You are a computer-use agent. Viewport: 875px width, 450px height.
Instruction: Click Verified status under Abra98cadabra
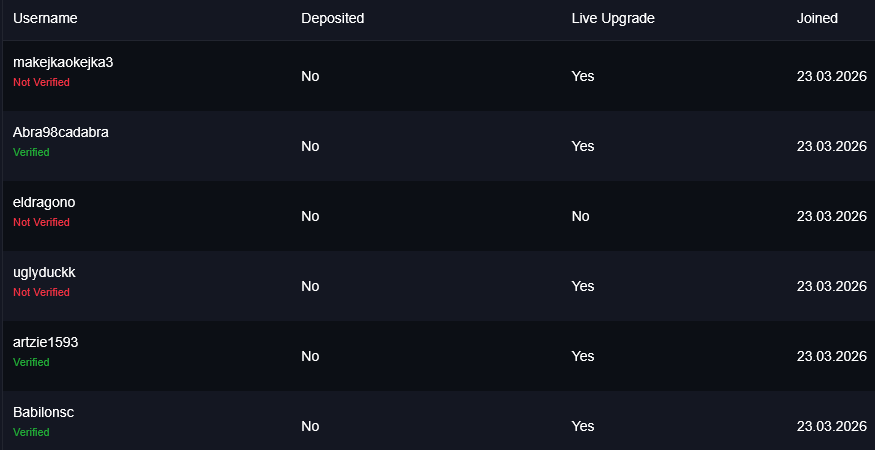click(31, 152)
